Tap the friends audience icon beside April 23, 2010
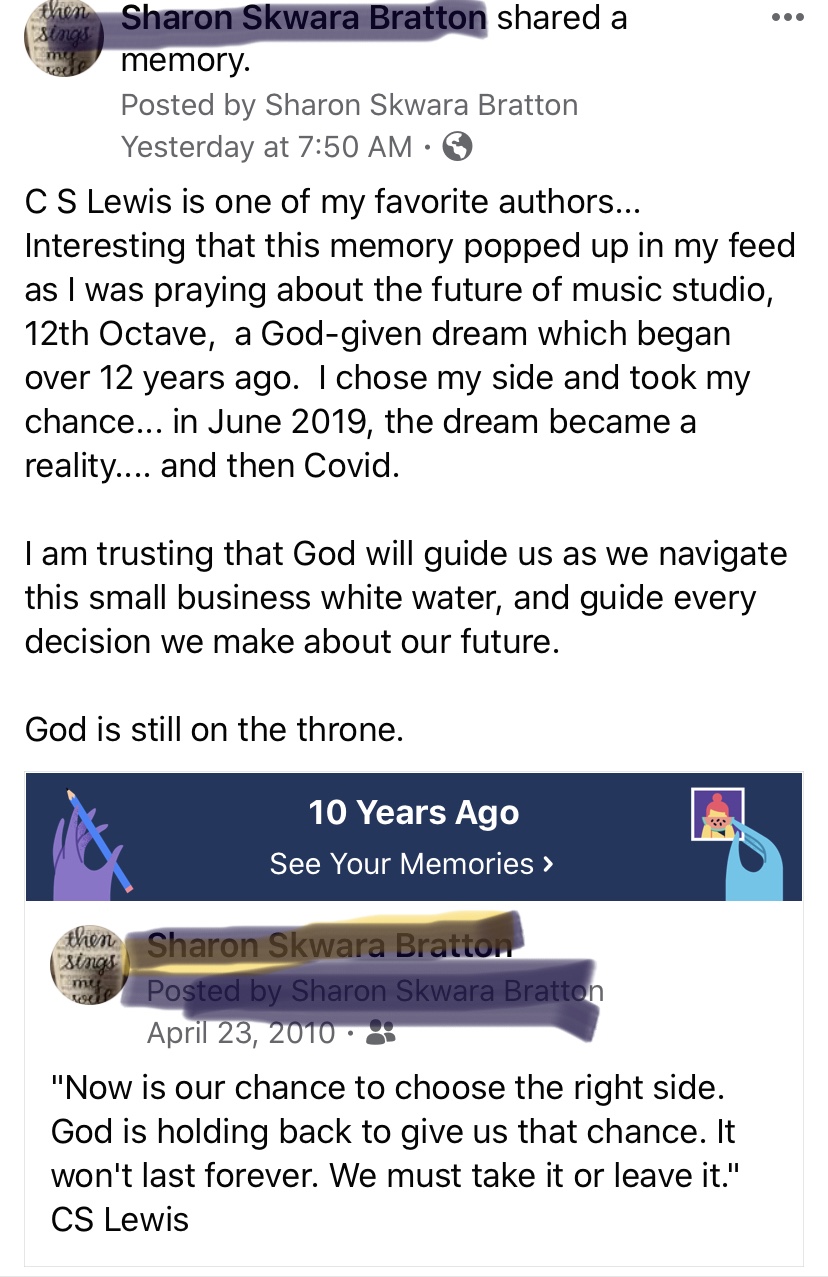This screenshot has height=1277, width=828. click(x=380, y=1031)
